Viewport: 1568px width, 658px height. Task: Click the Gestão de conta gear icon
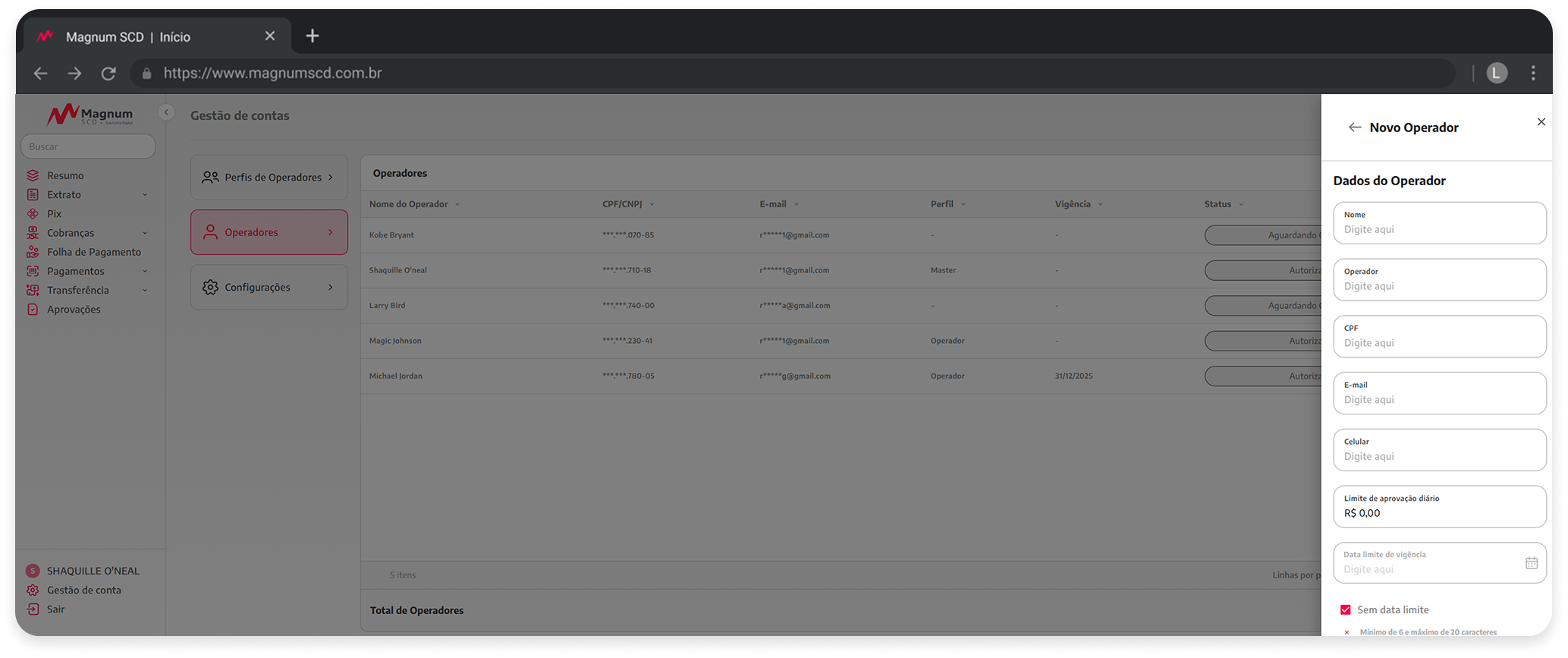point(33,590)
